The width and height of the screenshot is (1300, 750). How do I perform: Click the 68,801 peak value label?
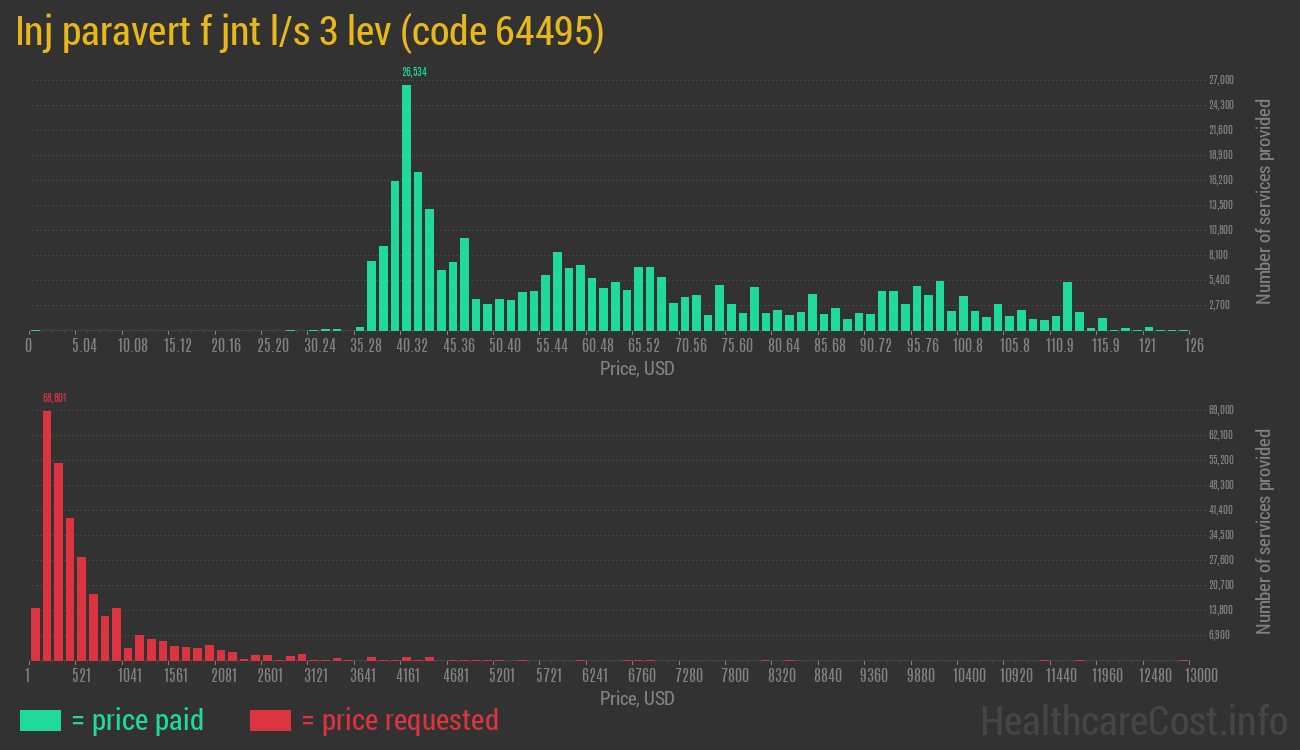click(55, 398)
